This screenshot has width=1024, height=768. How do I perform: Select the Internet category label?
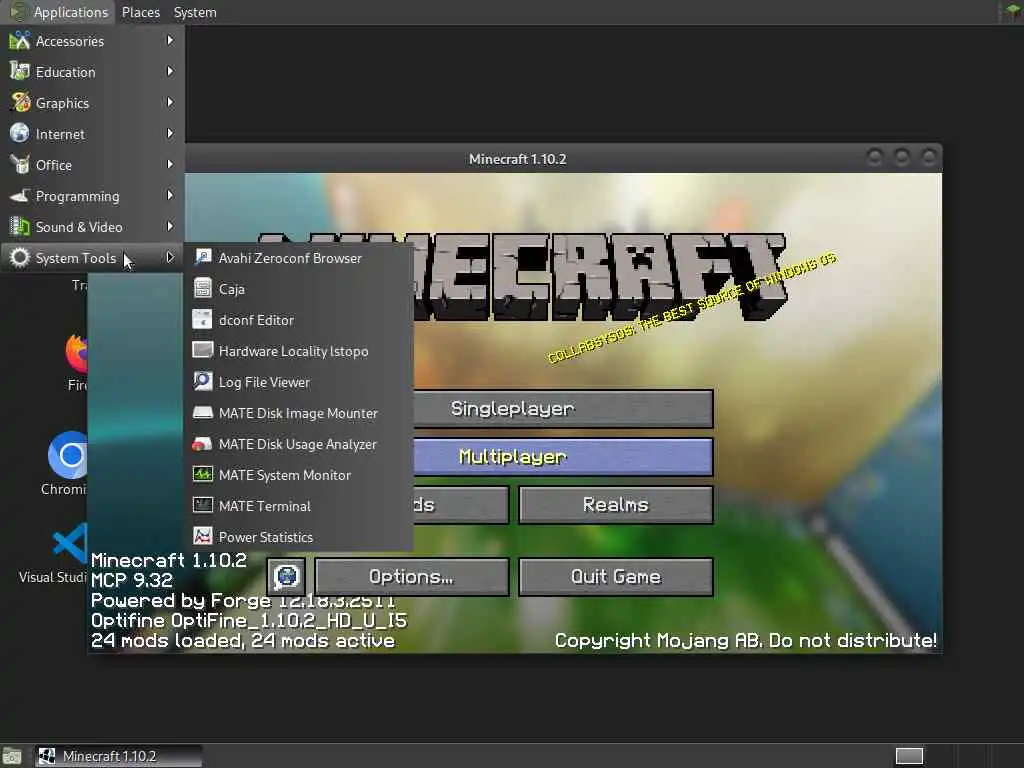(x=60, y=134)
